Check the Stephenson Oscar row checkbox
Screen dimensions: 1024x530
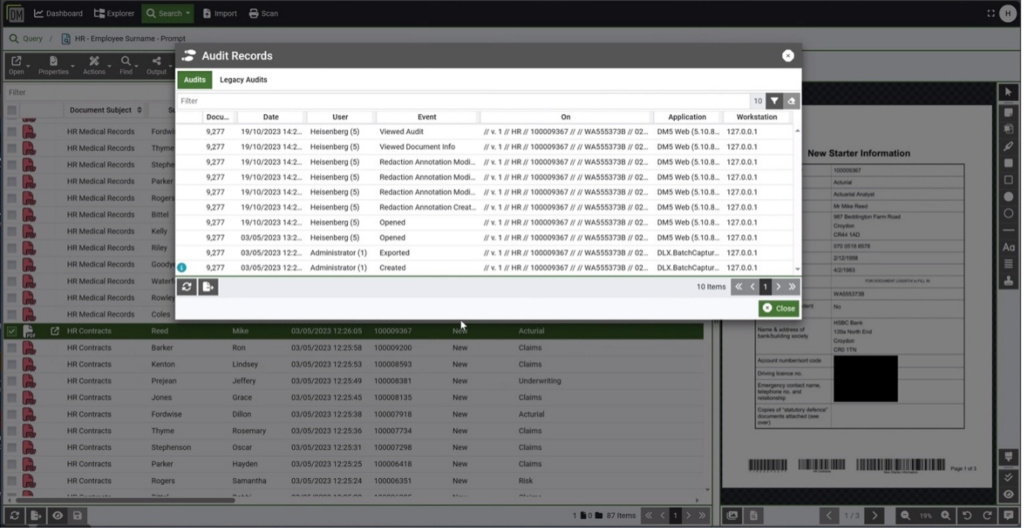12,448
